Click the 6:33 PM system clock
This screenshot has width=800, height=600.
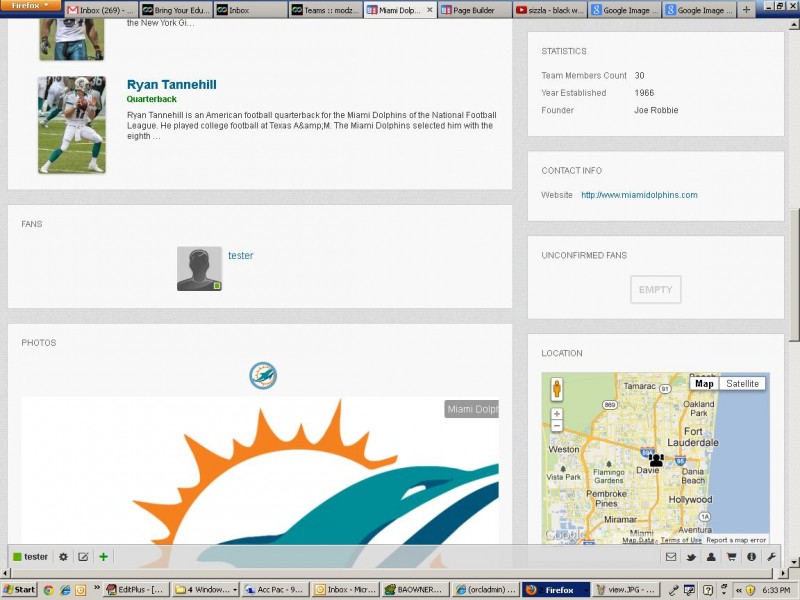777,590
